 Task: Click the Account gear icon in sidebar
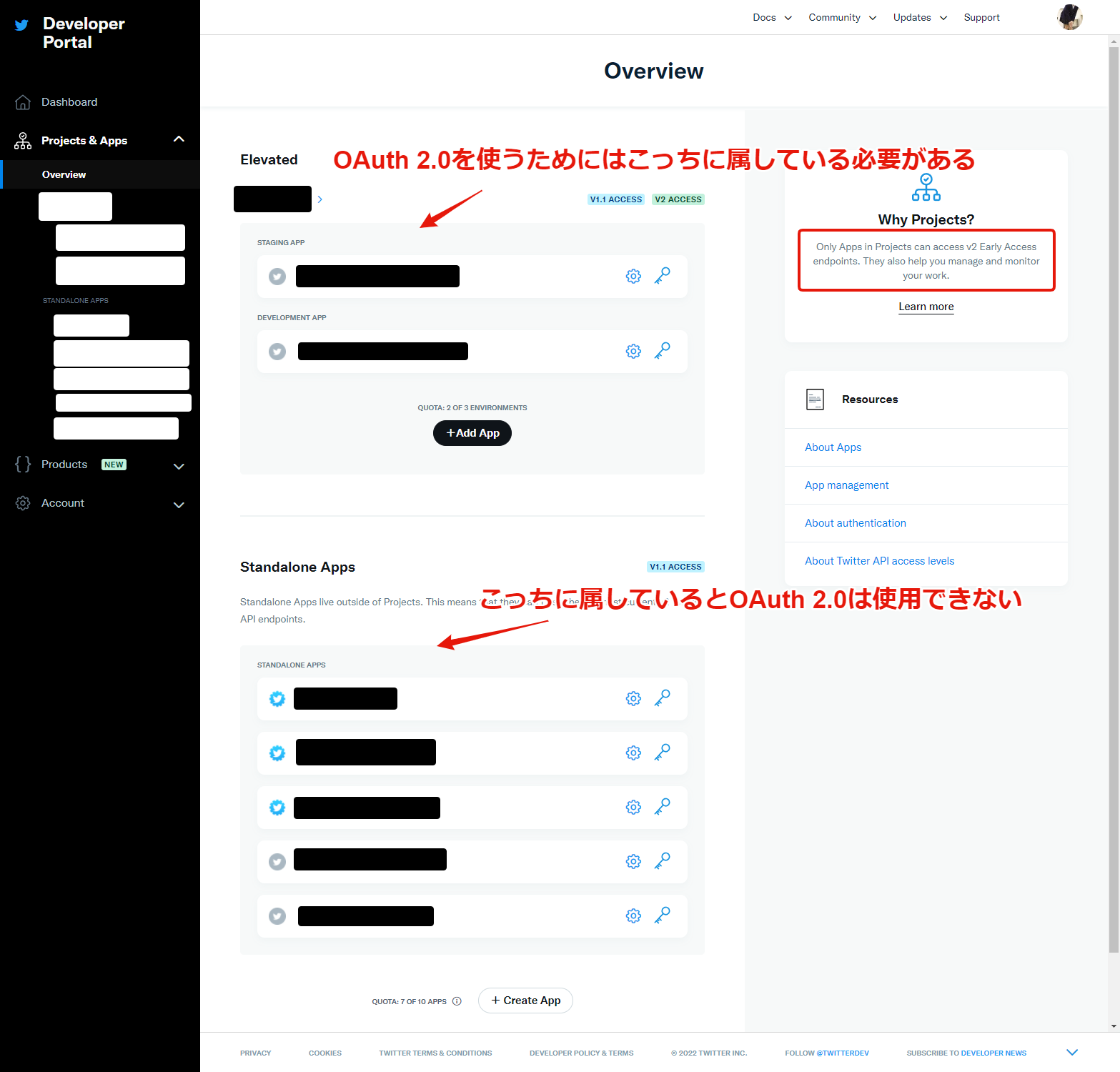pos(23,503)
